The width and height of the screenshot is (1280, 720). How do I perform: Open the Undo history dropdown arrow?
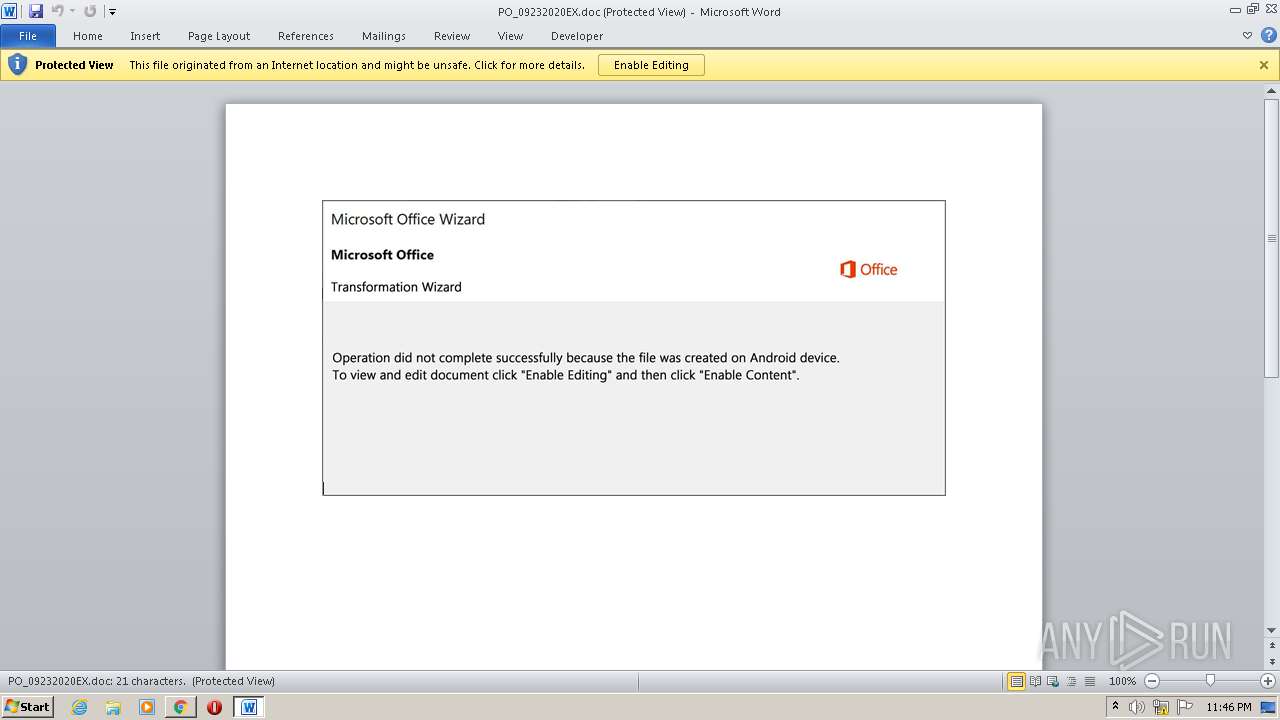[x=72, y=11]
